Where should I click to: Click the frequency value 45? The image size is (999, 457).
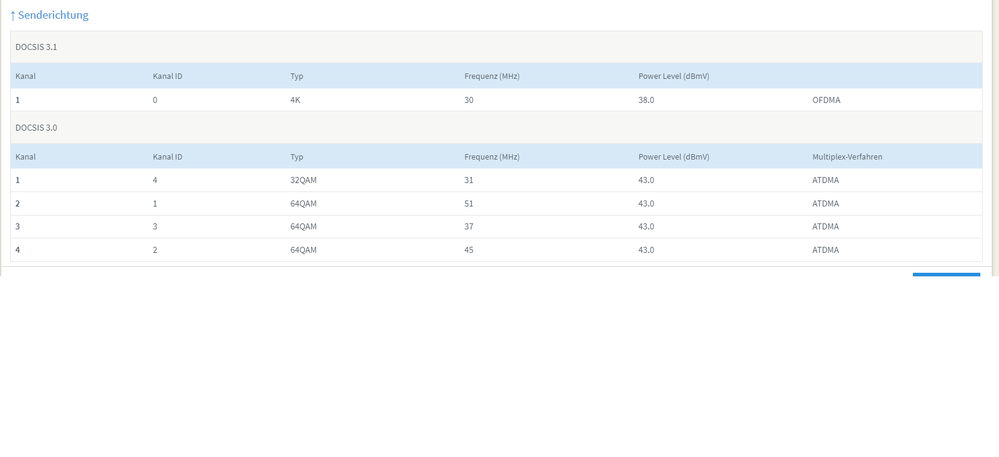(469, 250)
